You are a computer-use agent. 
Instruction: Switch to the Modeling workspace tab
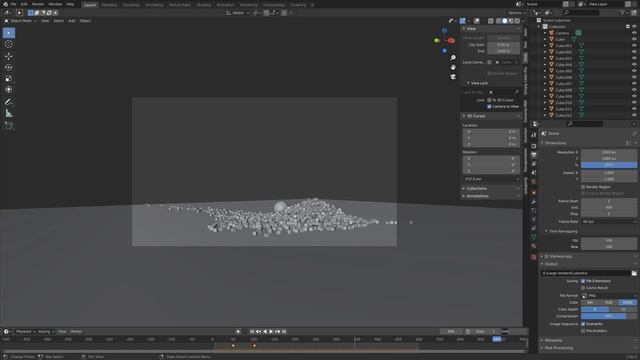(x=109, y=5)
